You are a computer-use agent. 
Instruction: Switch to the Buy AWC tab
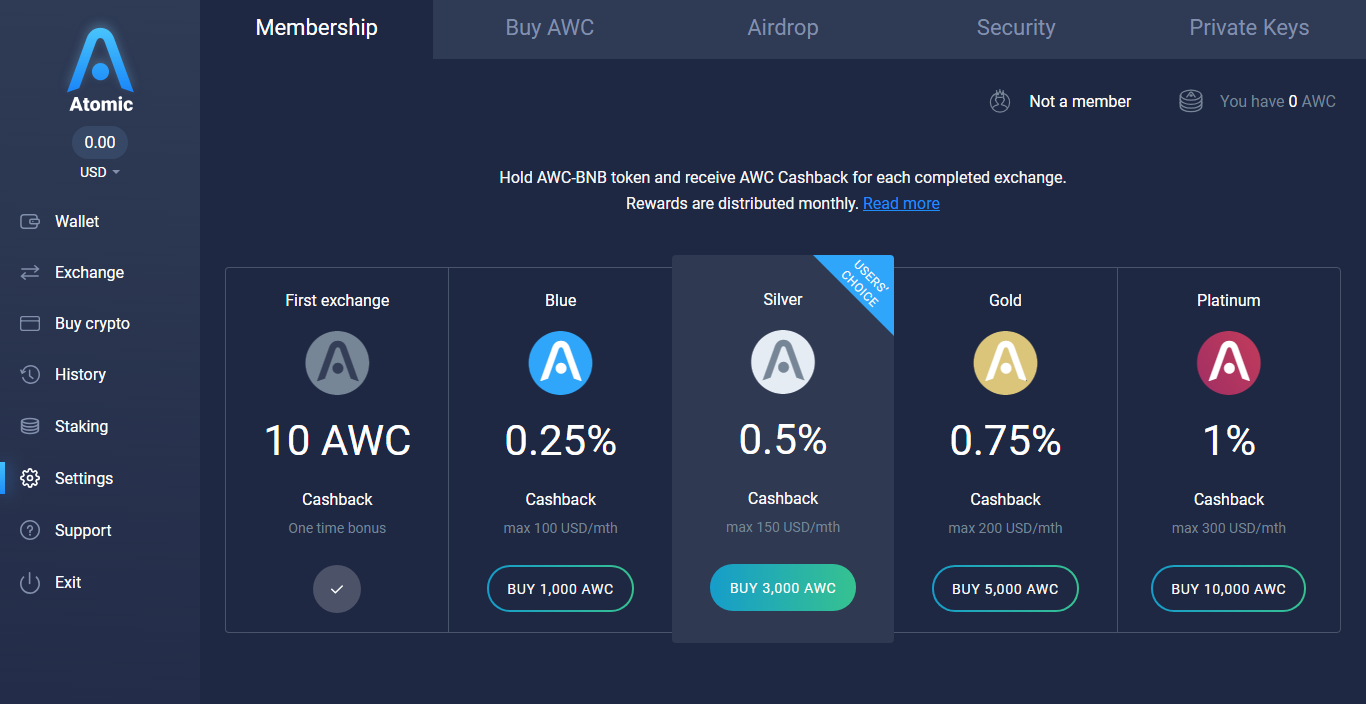[550, 28]
